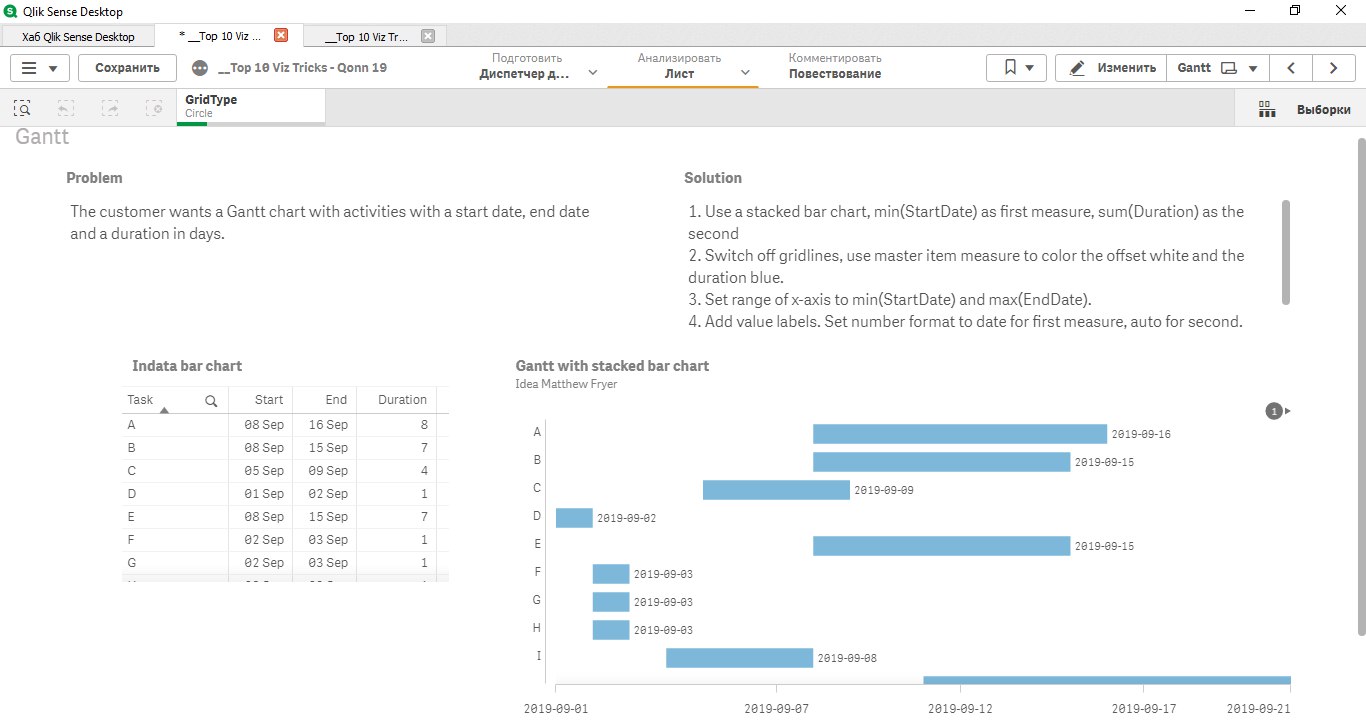Open the GridType Circle selection
This screenshot has width=1366, height=728.
251,107
